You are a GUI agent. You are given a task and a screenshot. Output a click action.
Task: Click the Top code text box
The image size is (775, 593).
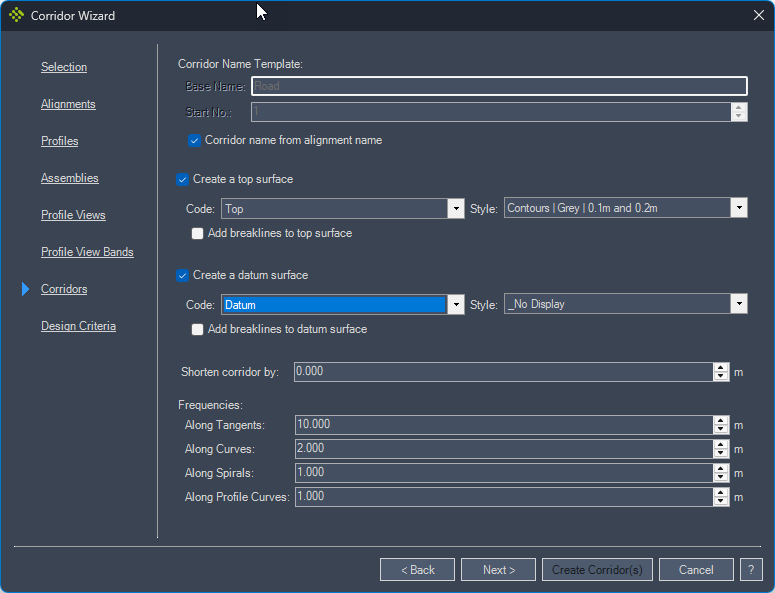tap(334, 209)
